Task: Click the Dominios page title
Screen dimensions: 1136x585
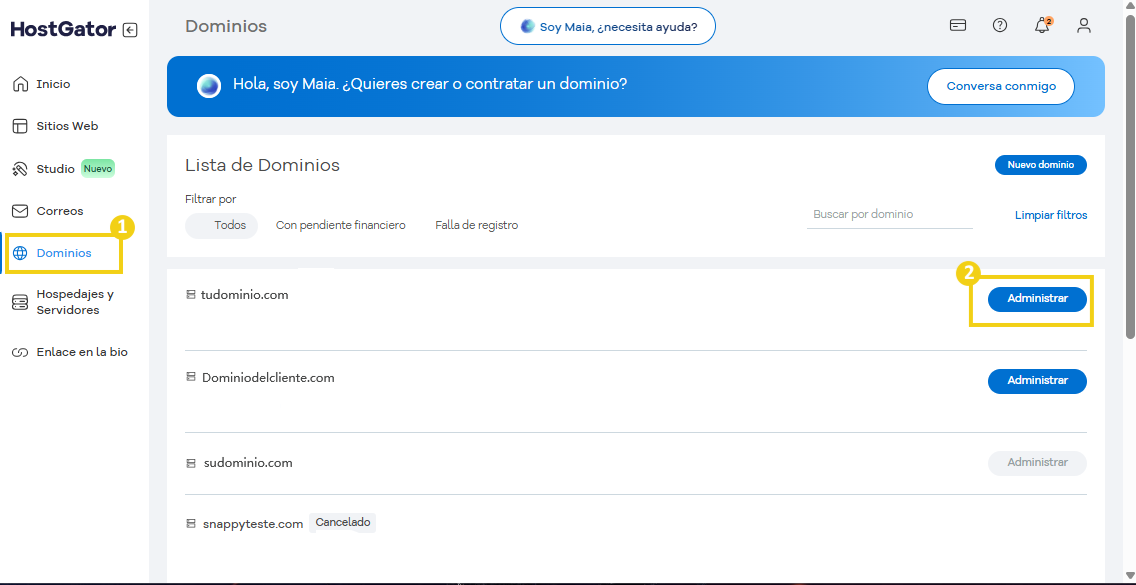Action: pyautogui.click(x=226, y=27)
